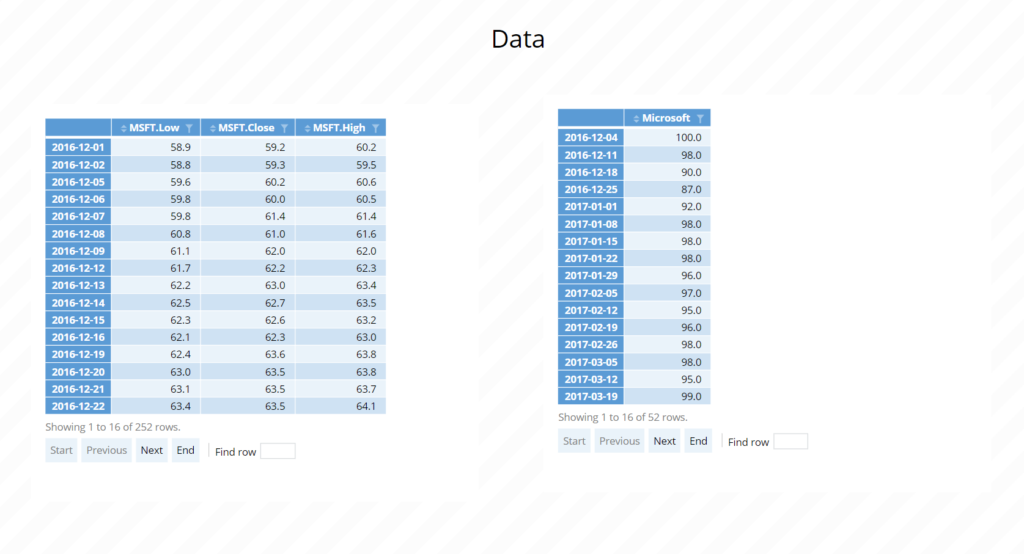Select row header 2016-12-21
1024x554 pixels.
78,389
